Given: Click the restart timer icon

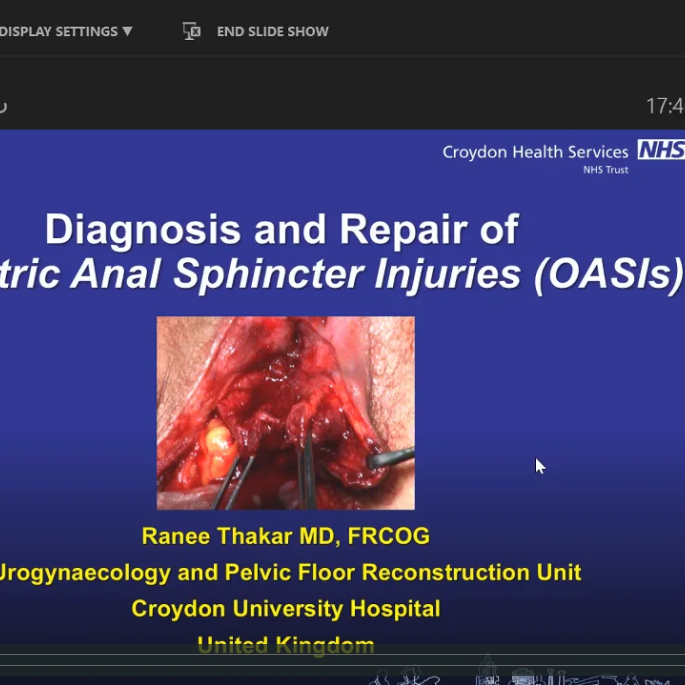Looking at the screenshot, I should 3,106.
